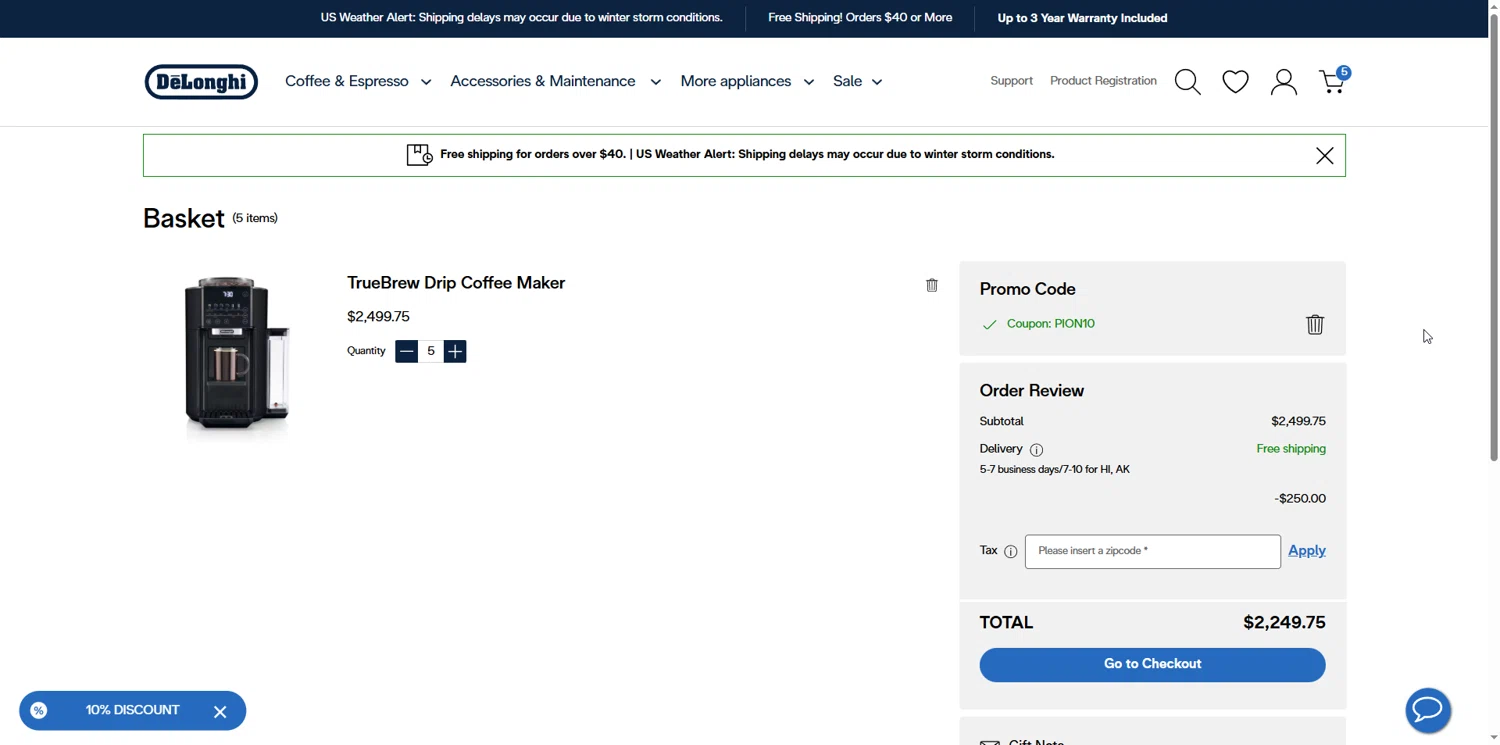Remove TrueBrew Drip Coffee Maker from basket
This screenshot has height=745, width=1500.
pos(931,285)
